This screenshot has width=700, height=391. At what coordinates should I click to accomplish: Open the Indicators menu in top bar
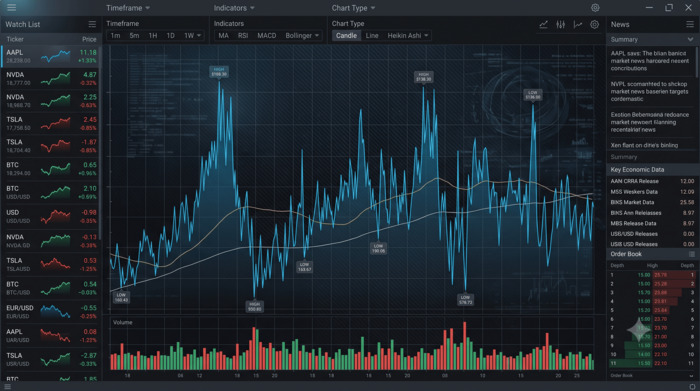point(234,8)
